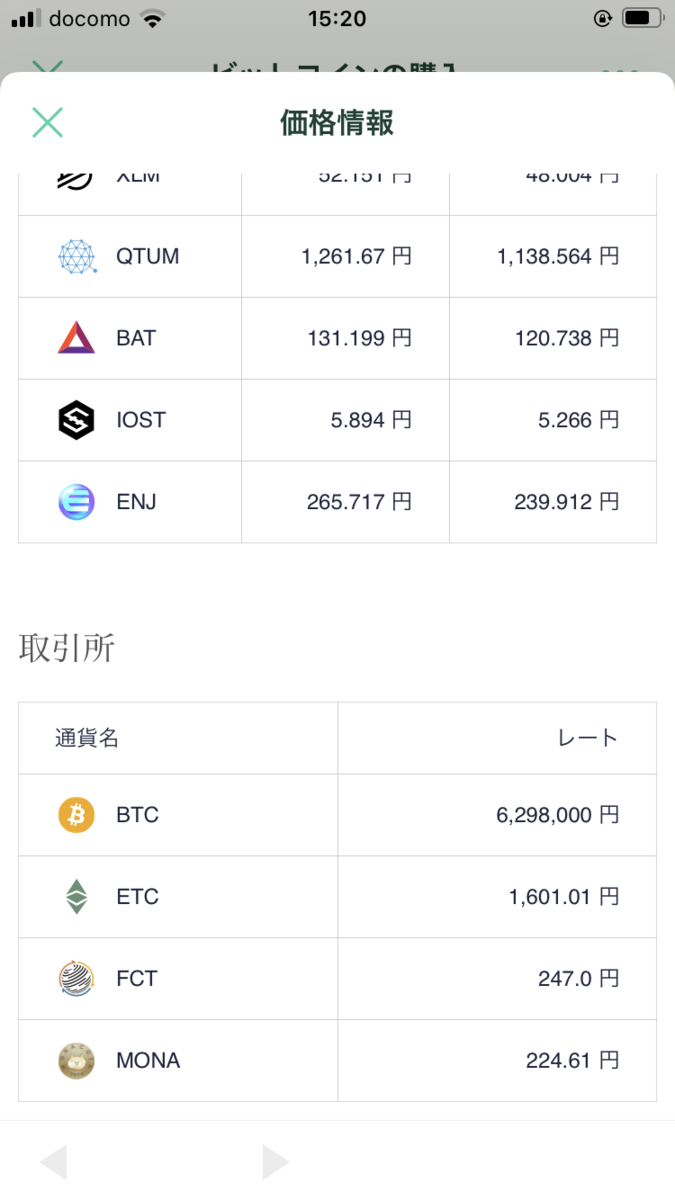Tap the partially hidden XLM icon
This screenshot has width=675, height=1200.
coord(77,179)
